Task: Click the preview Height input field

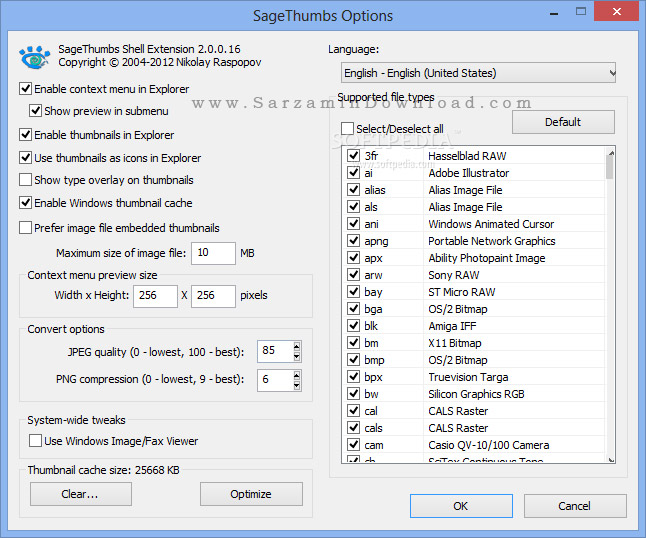Action: [x=213, y=296]
